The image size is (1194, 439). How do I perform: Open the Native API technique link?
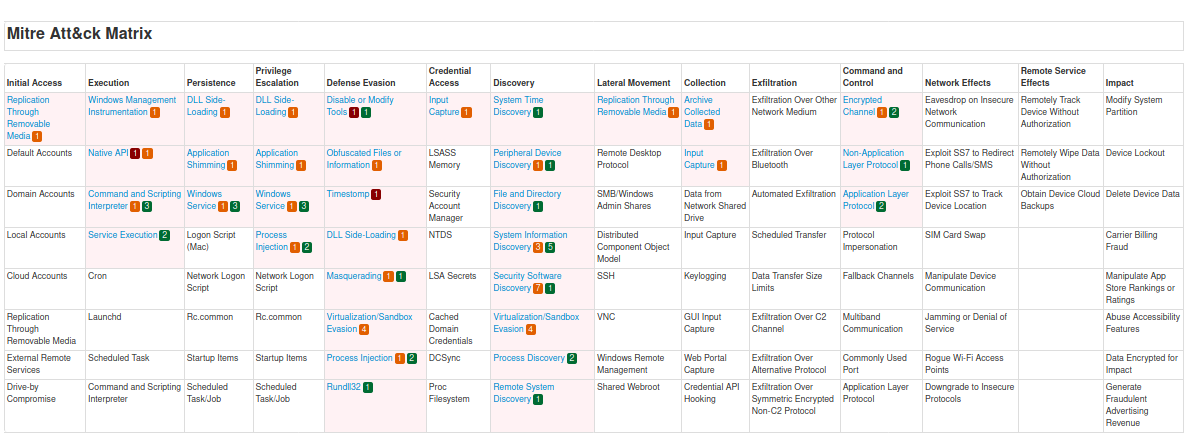[108, 153]
